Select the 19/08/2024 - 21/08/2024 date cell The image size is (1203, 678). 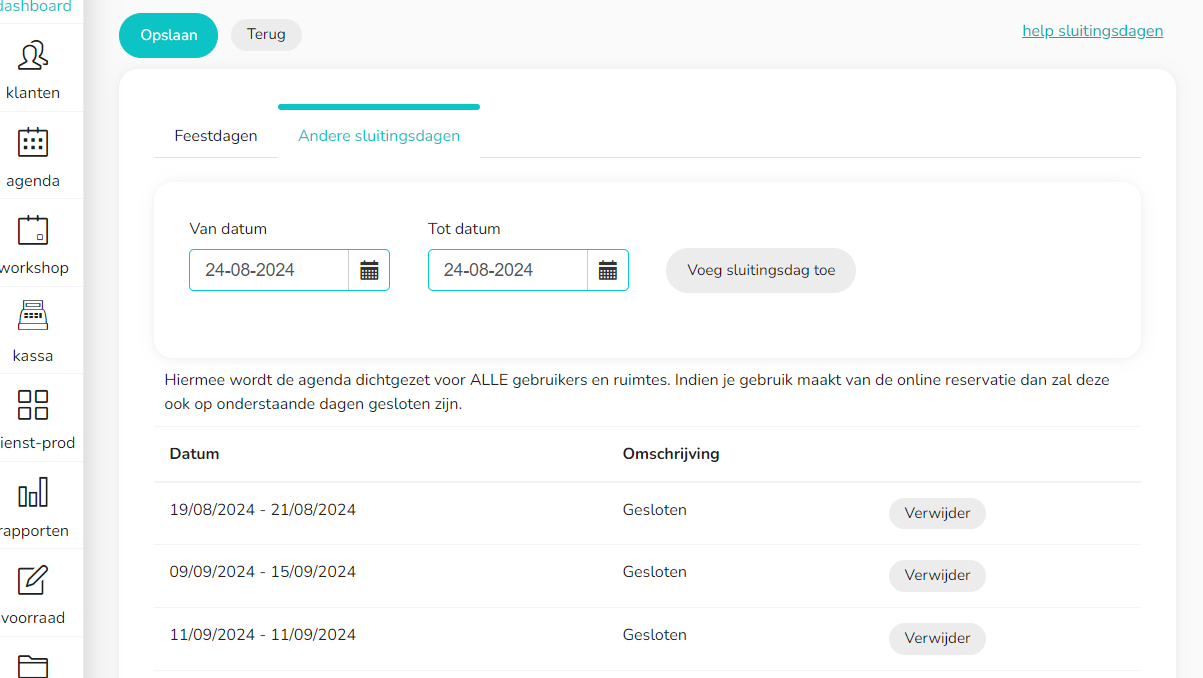coord(263,510)
